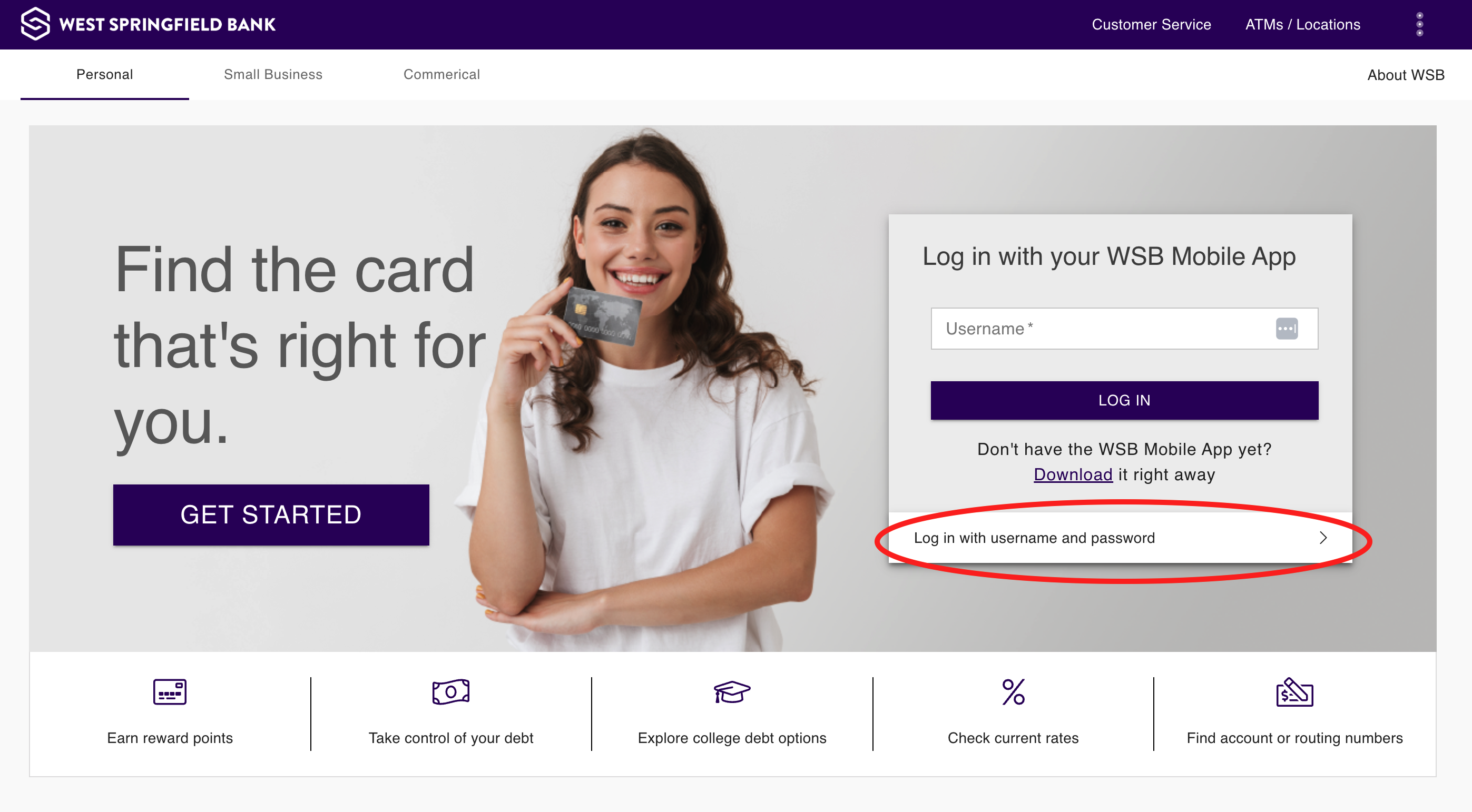
Task: Click the password manager icon in Username field
Action: pyautogui.click(x=1287, y=329)
